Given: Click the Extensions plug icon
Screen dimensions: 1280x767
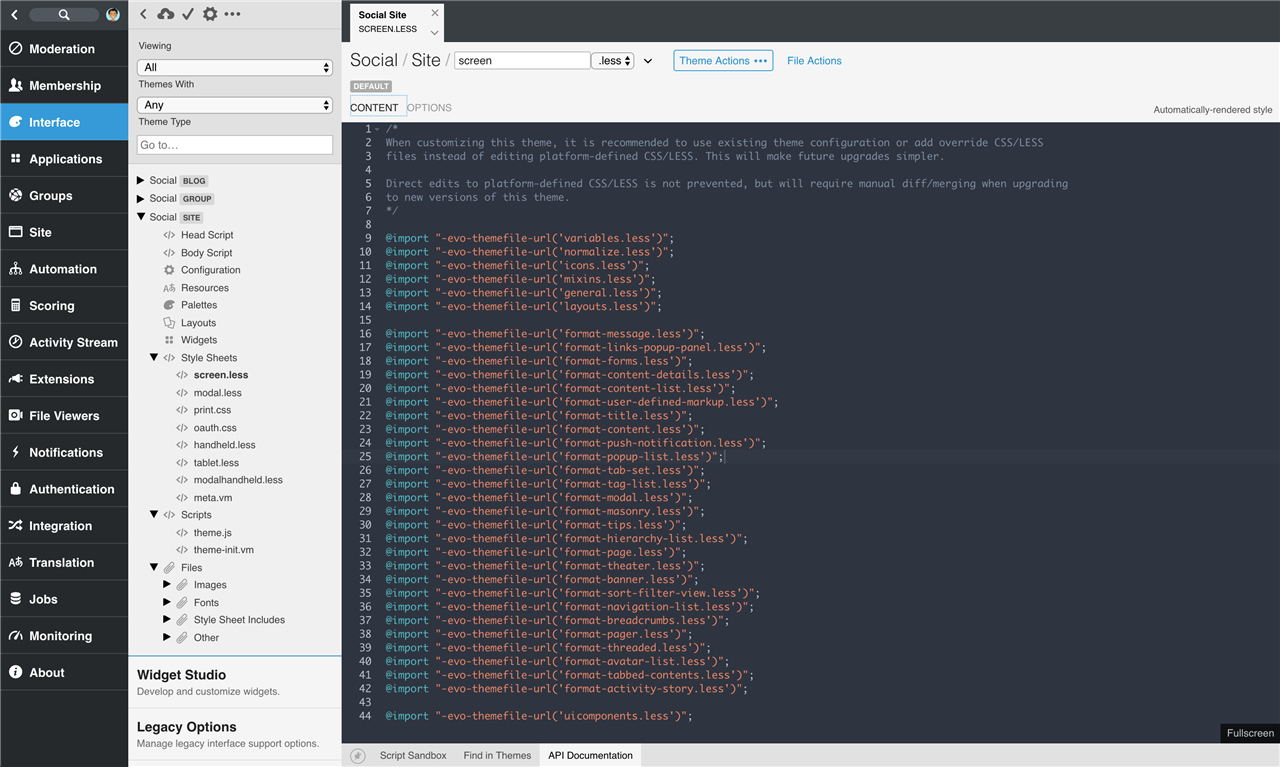Looking at the screenshot, I should [x=15, y=379].
